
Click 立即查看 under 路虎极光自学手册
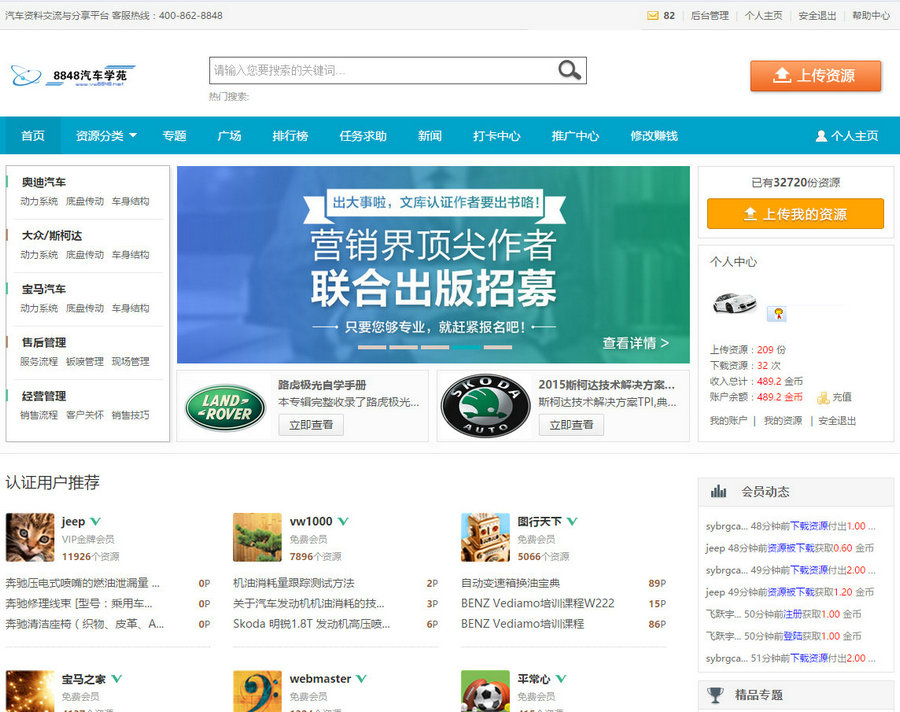point(311,425)
